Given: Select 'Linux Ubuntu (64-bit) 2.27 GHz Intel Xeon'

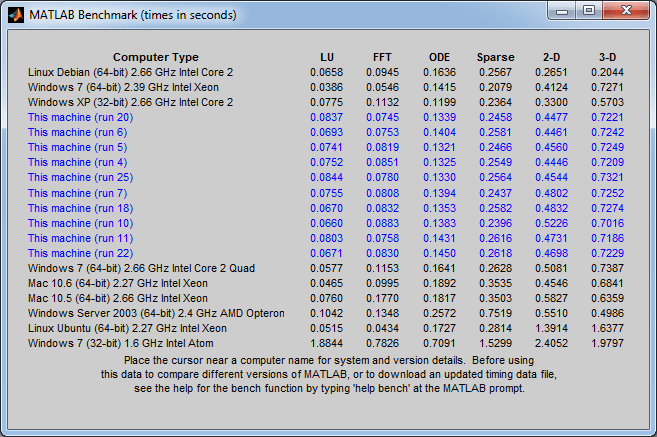Looking at the screenshot, I should 127,328.
